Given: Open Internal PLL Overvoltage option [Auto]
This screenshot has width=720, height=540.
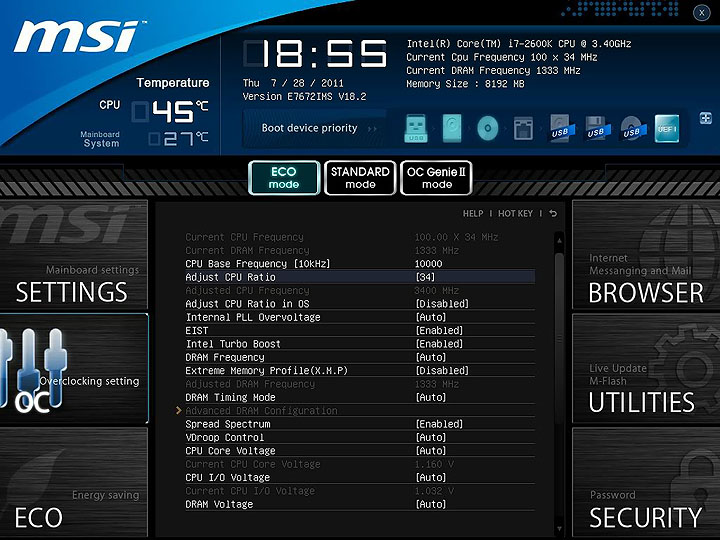Looking at the screenshot, I should click(x=431, y=317).
